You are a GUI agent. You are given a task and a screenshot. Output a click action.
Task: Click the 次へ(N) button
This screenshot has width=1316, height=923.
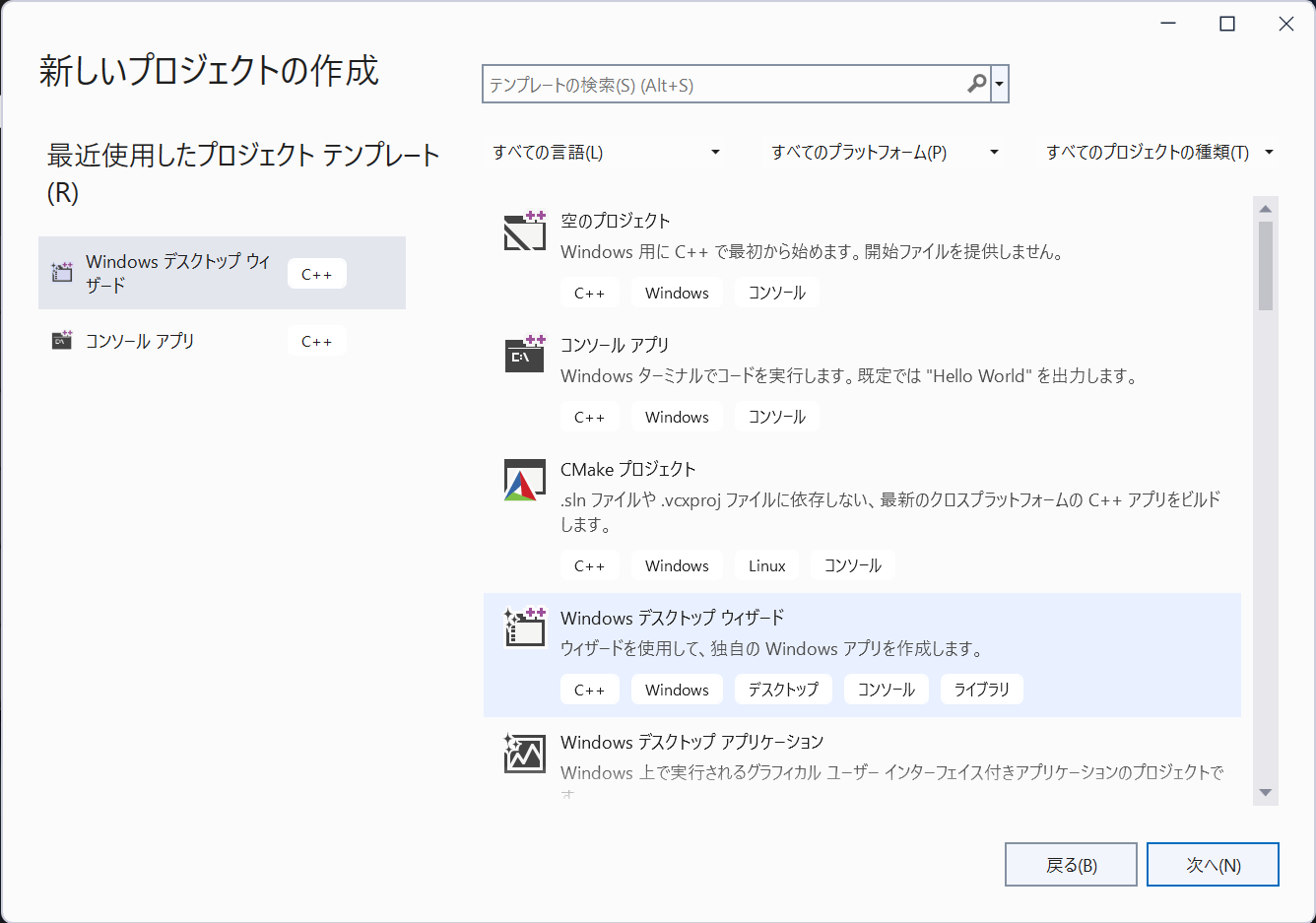coord(1213,865)
